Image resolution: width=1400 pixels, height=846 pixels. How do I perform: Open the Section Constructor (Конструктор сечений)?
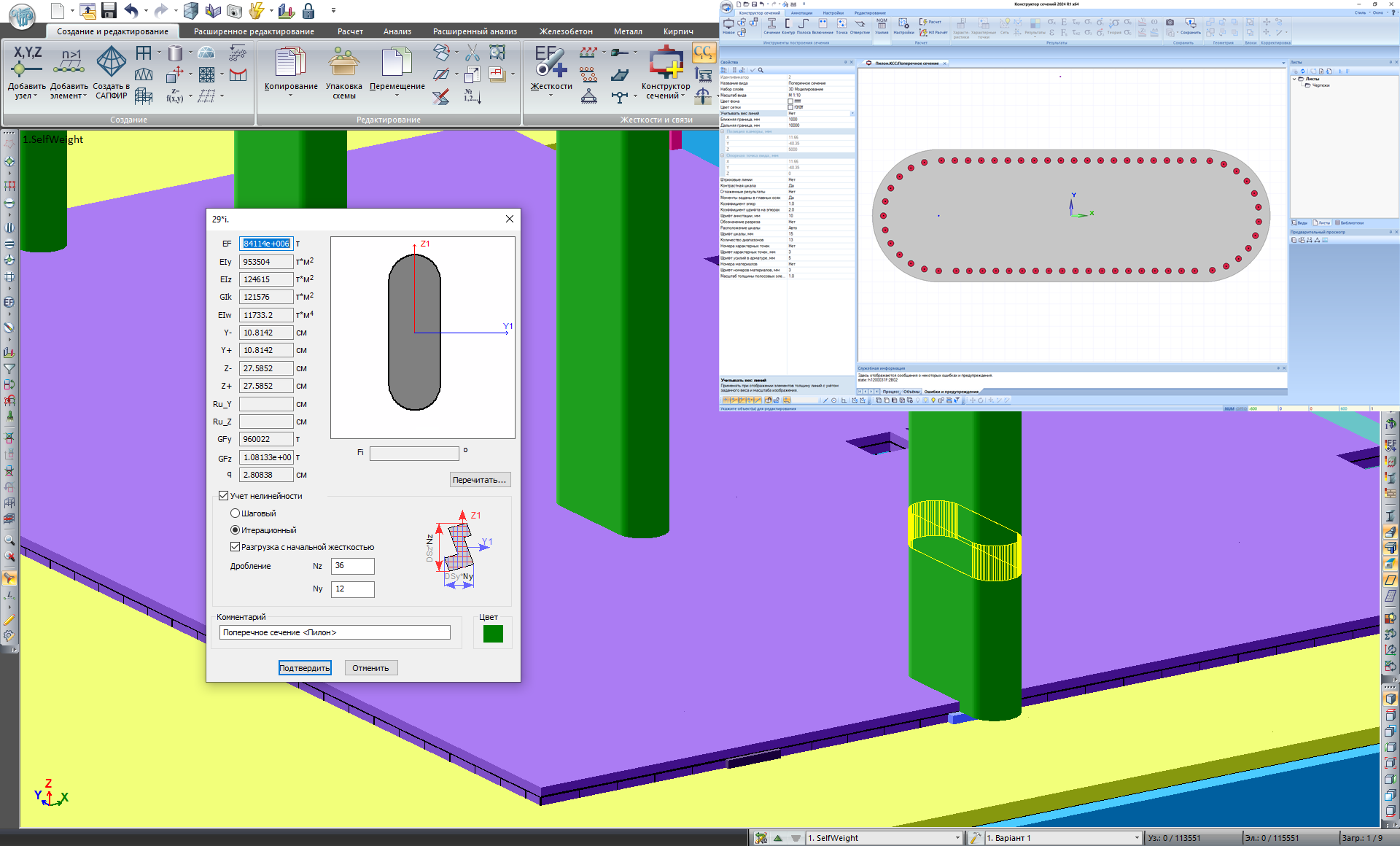coord(666,63)
